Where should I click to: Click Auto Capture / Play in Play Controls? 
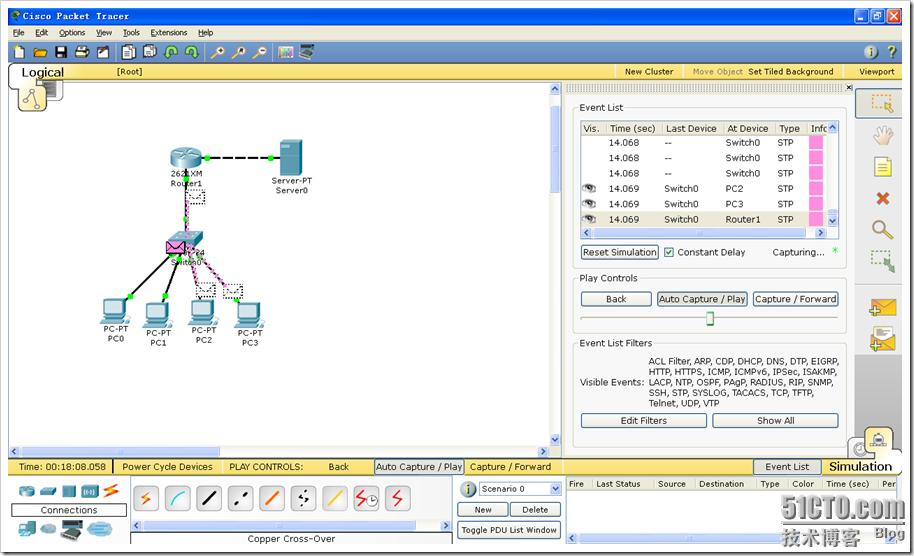point(702,299)
